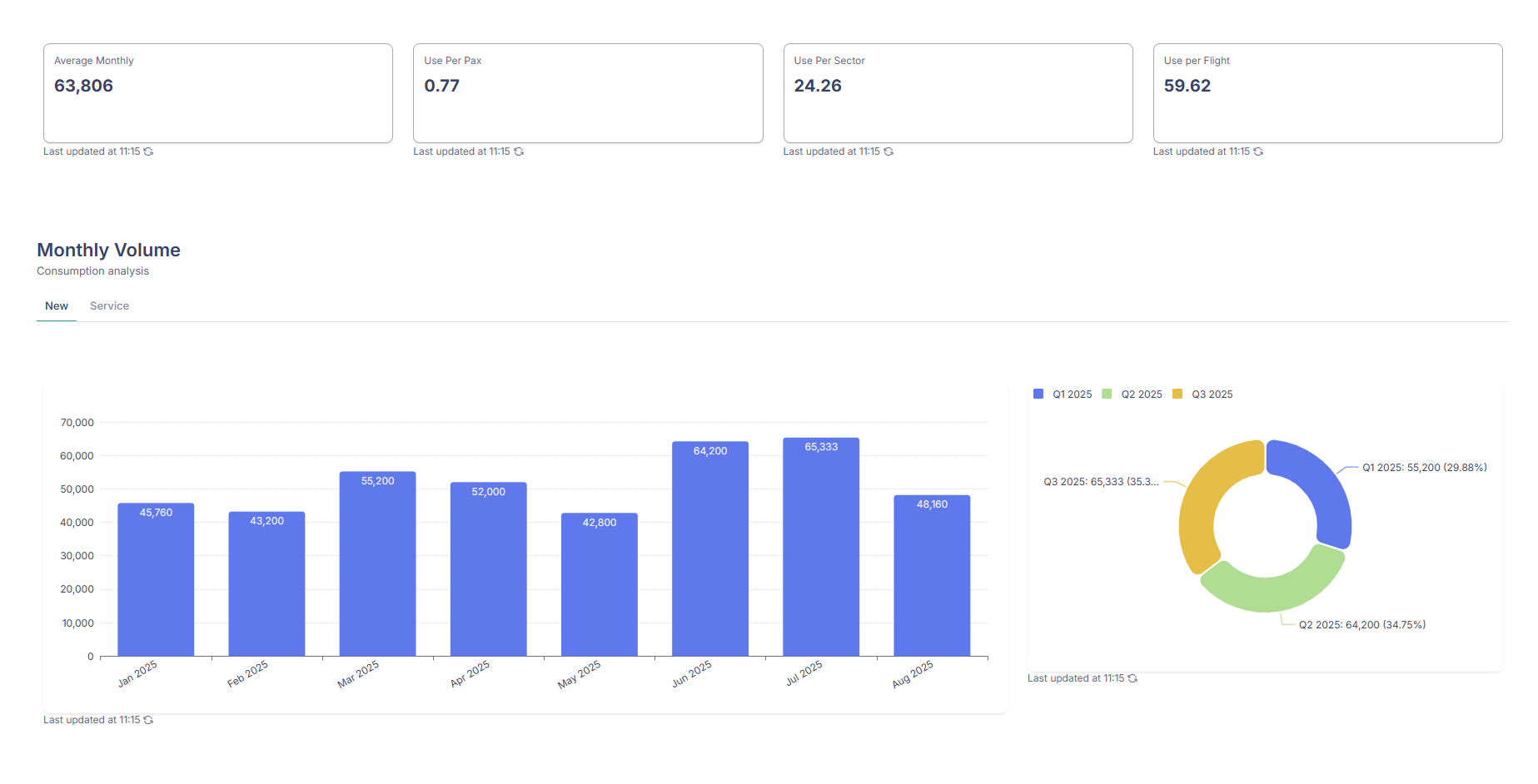This screenshot has width=1538, height=784.
Task: Click the Jan 2025 bar showing 45,760
Action: tap(156, 581)
